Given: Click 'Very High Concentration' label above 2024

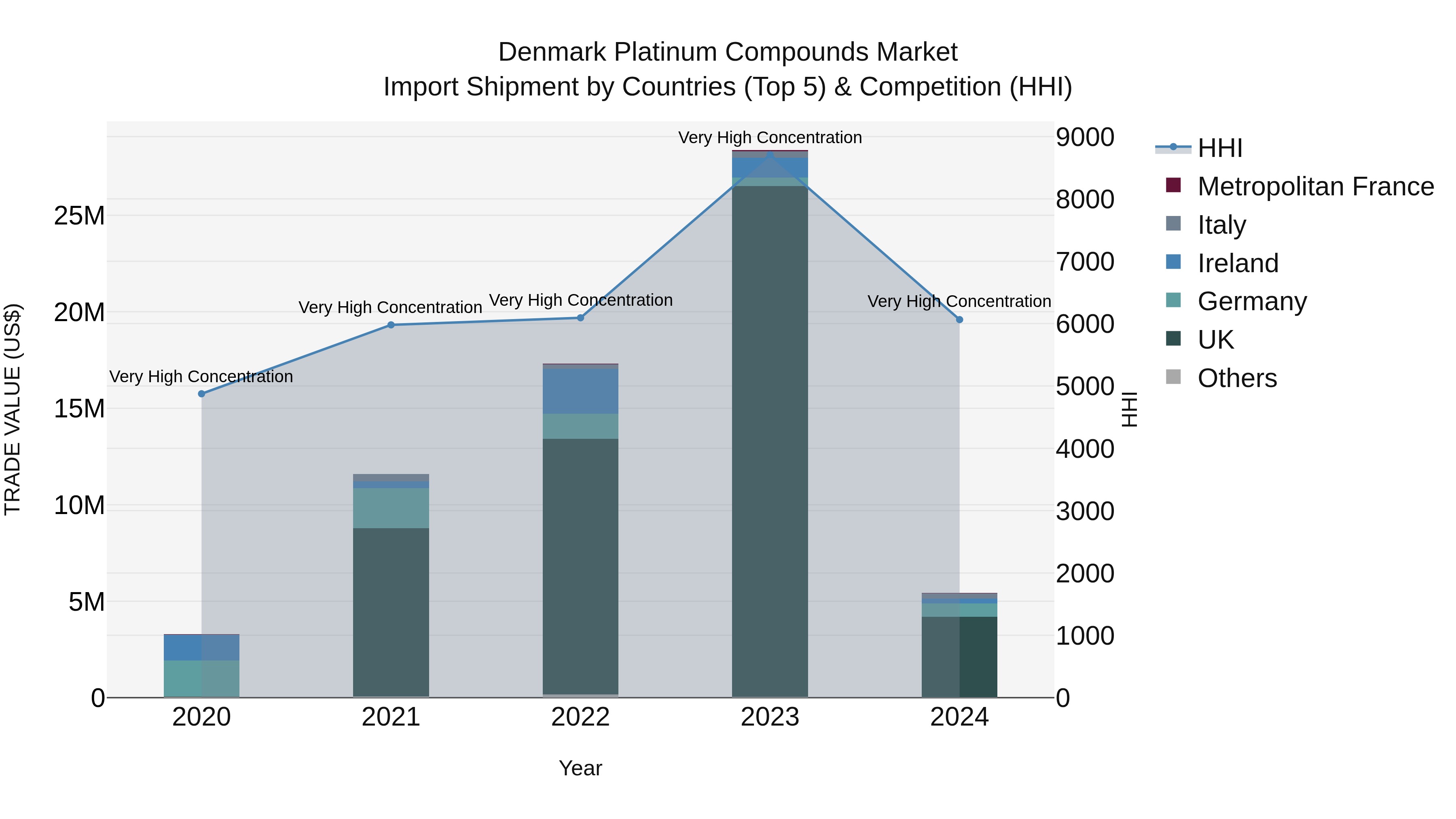Looking at the screenshot, I should 959,302.
